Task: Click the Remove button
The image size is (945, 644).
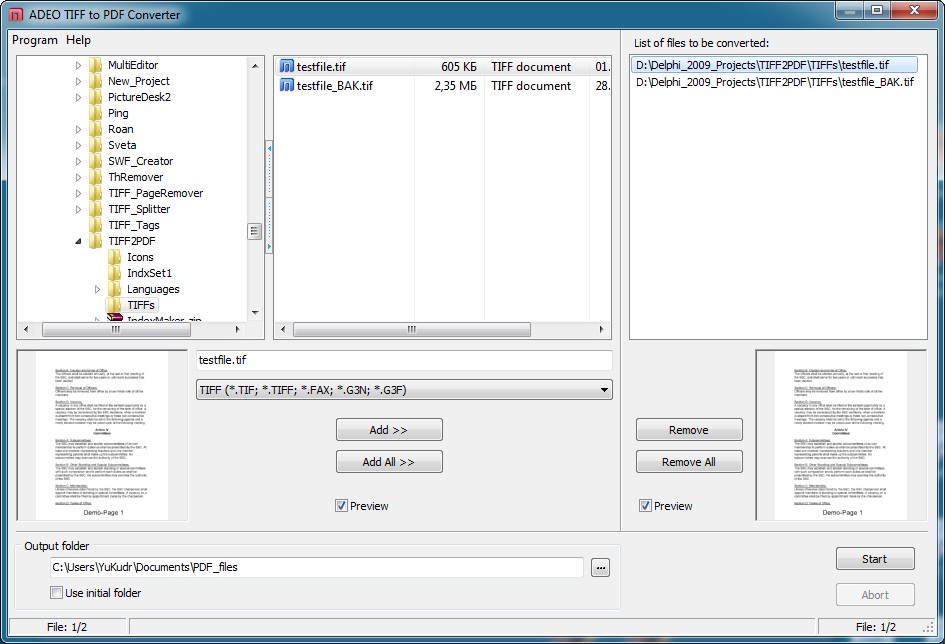Action: click(x=689, y=430)
